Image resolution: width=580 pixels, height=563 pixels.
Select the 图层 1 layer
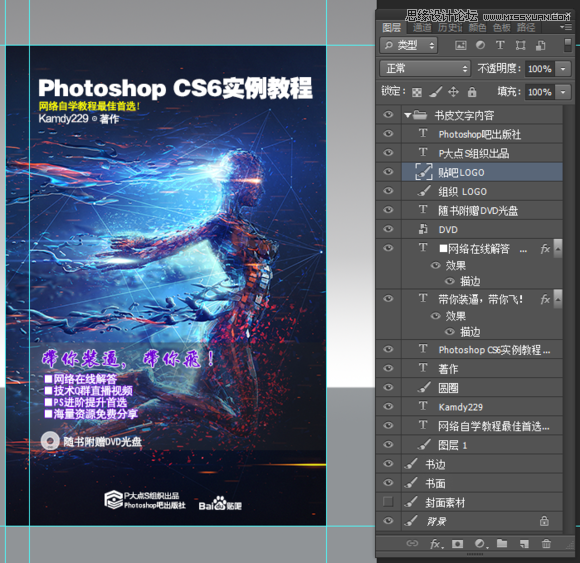[x=482, y=445]
